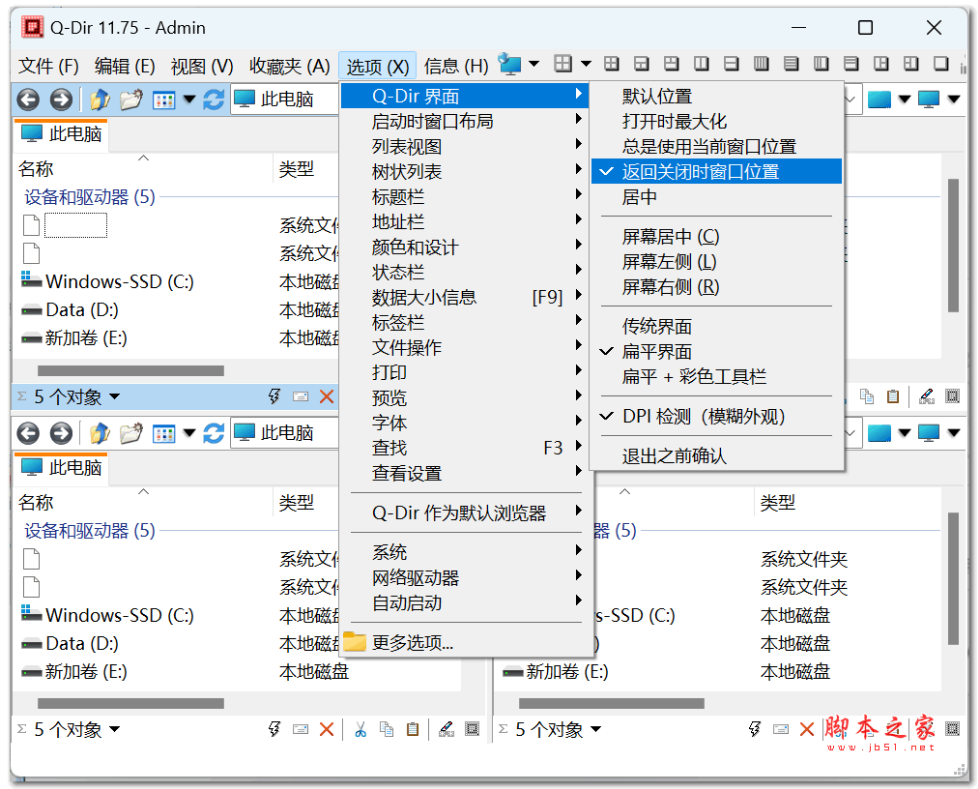
Task: Go back in the top pane
Action: [x=28, y=99]
